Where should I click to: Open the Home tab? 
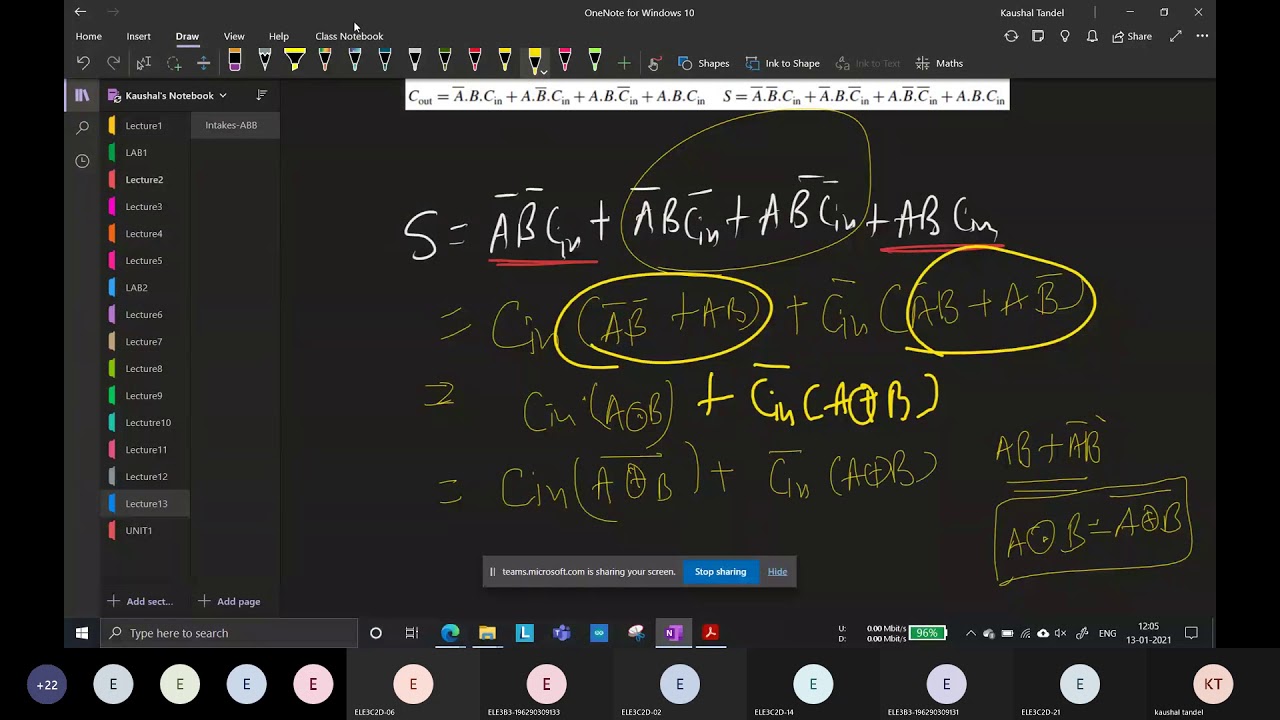tap(88, 36)
